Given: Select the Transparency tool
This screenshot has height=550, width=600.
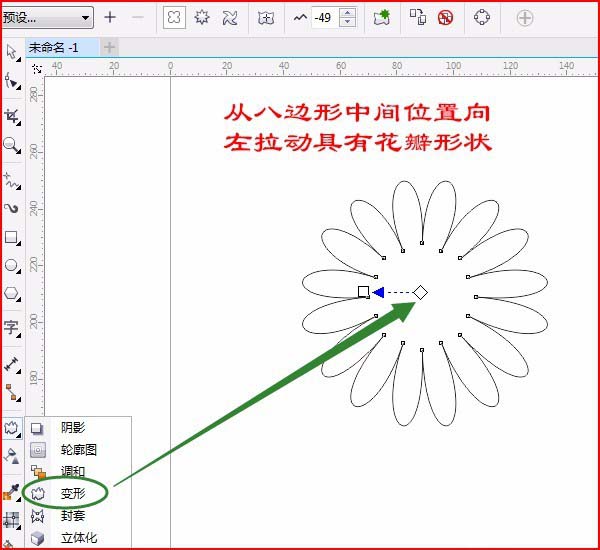Looking at the screenshot, I should 11,456.
